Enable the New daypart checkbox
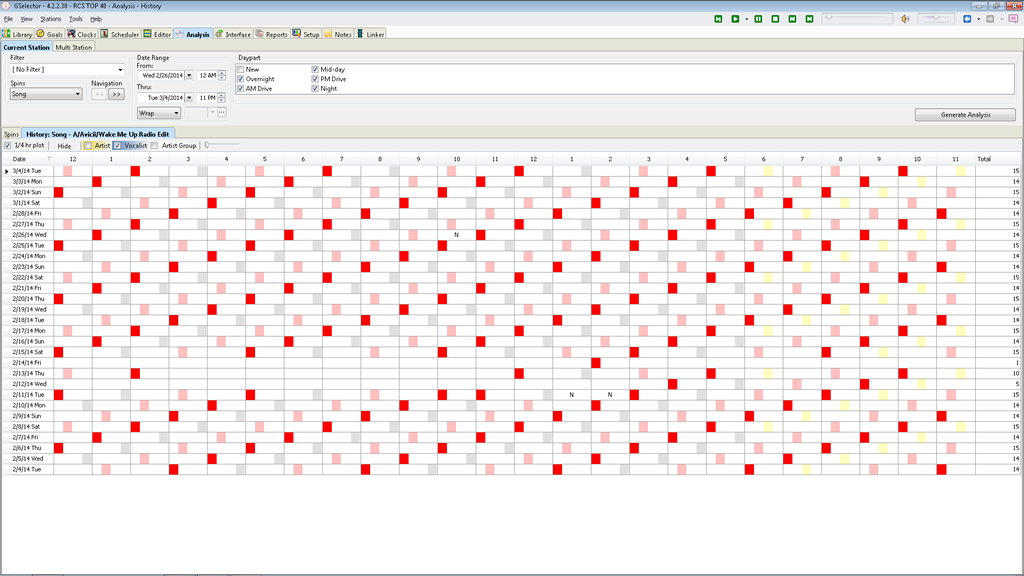Screen dimensions: 1024x576 [x=240, y=69]
